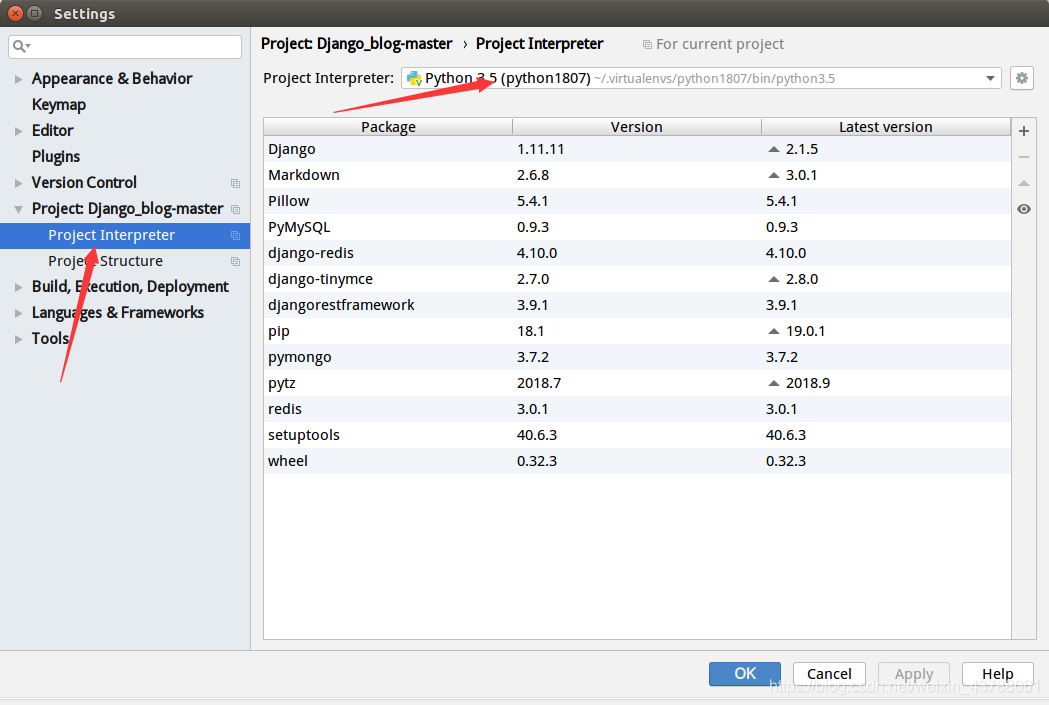Select the django-tinymce package row
This screenshot has height=705, width=1049.
coord(637,279)
